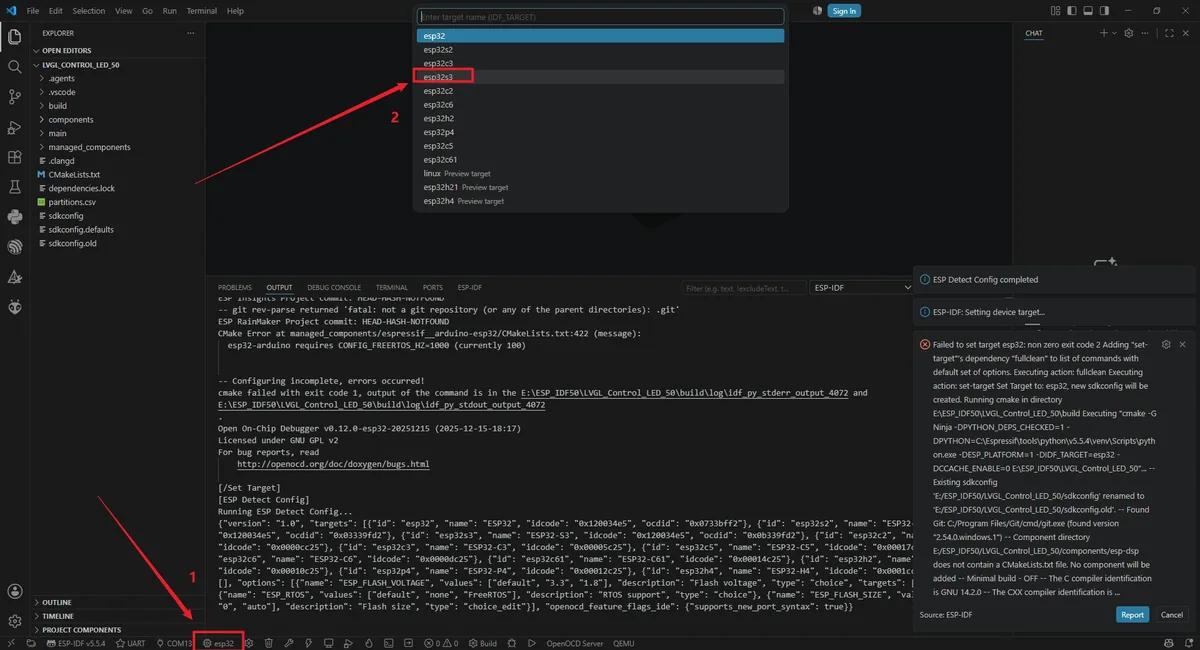Select the UART flash method in status bar

(x=129, y=643)
